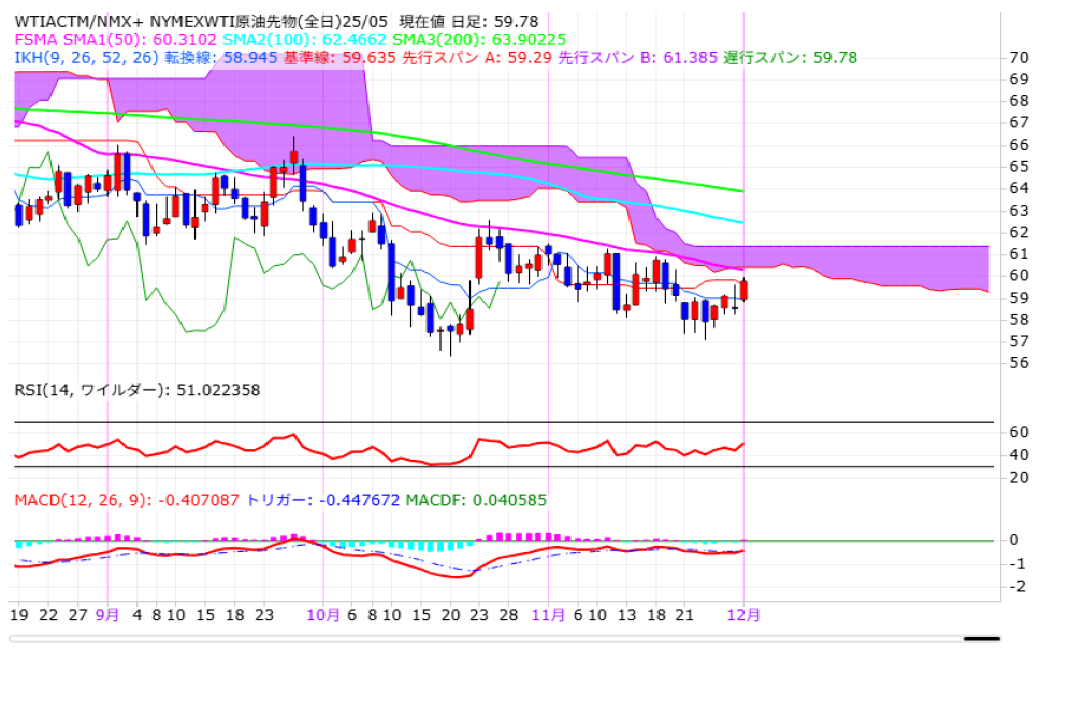Click the 11月 month label on the time axis
The width and height of the screenshot is (1080, 703).
click(x=548, y=615)
